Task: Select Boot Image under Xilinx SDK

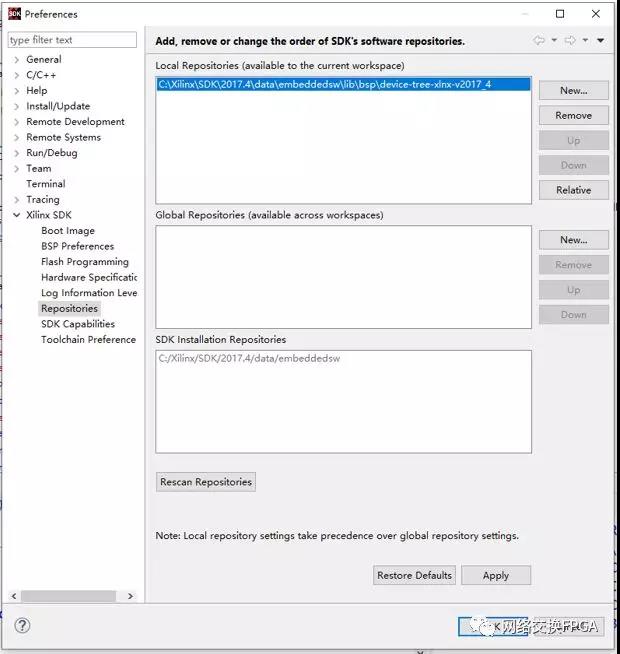Action: tap(68, 231)
